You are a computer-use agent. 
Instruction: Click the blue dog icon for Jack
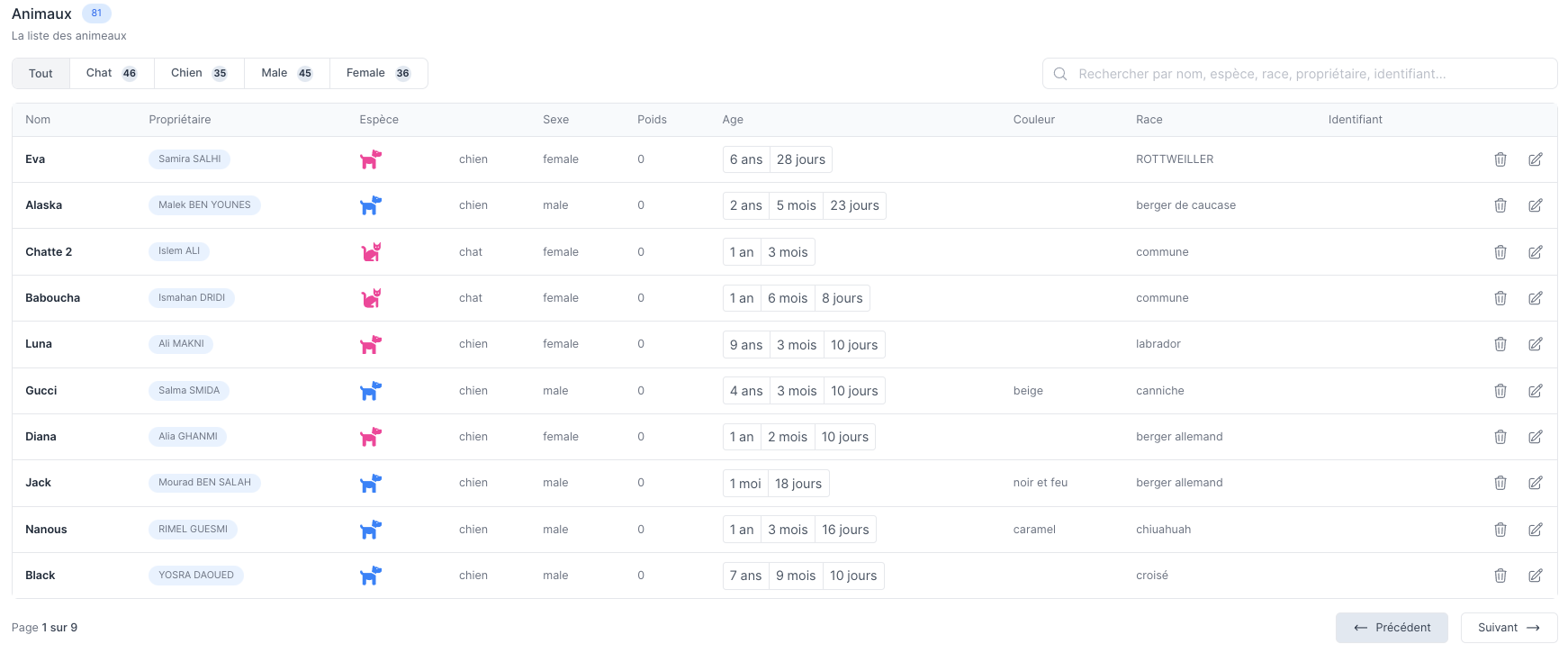tap(371, 484)
